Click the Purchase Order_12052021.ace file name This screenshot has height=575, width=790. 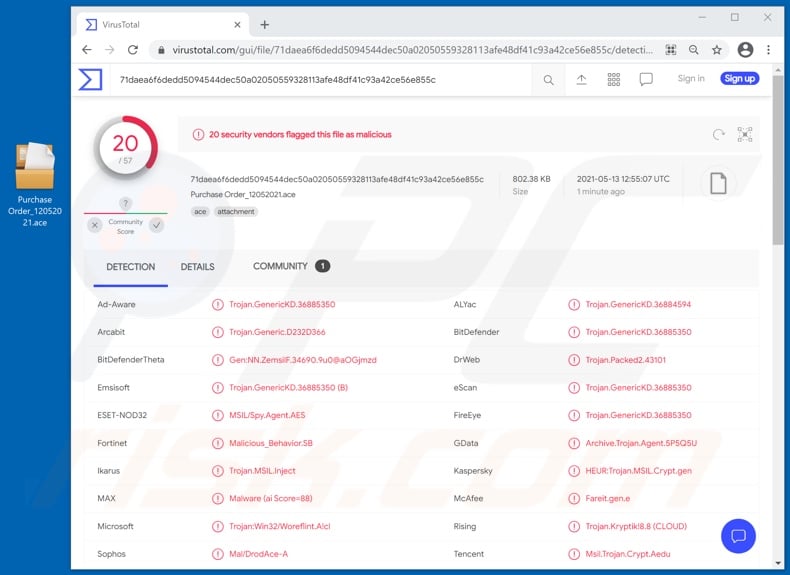[243, 195]
